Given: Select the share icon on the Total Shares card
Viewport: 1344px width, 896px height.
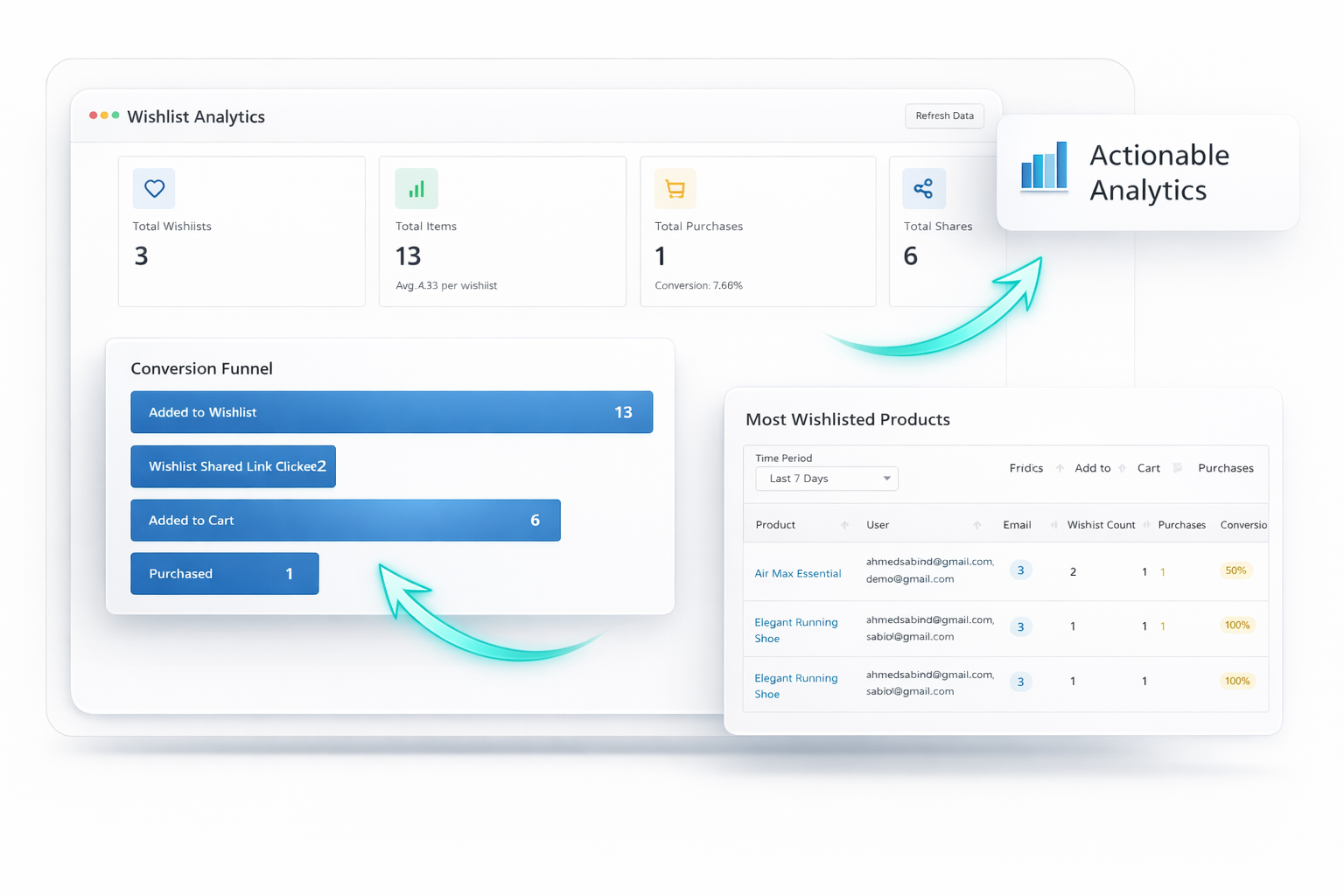Looking at the screenshot, I should [923, 188].
